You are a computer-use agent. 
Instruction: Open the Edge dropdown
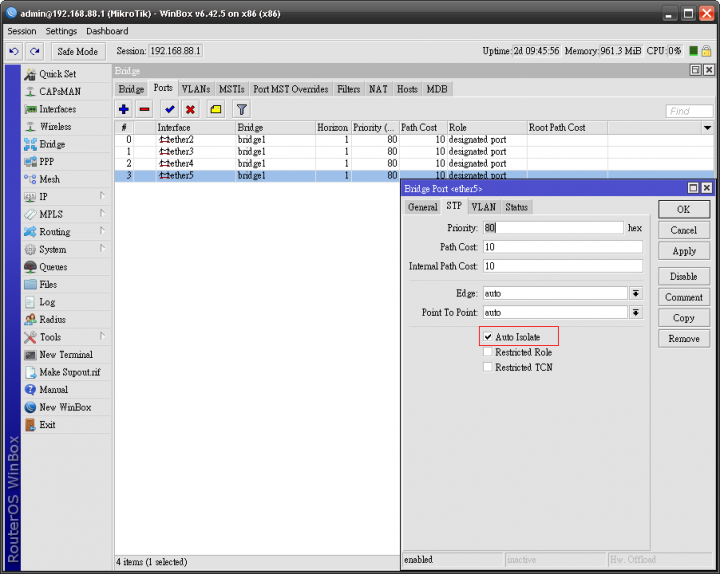pyautogui.click(x=636, y=293)
